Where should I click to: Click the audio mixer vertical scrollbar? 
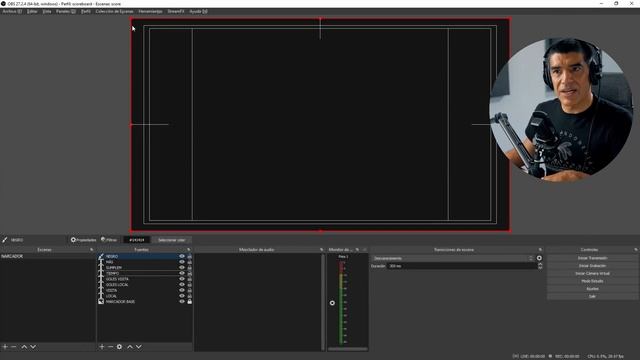323,302
